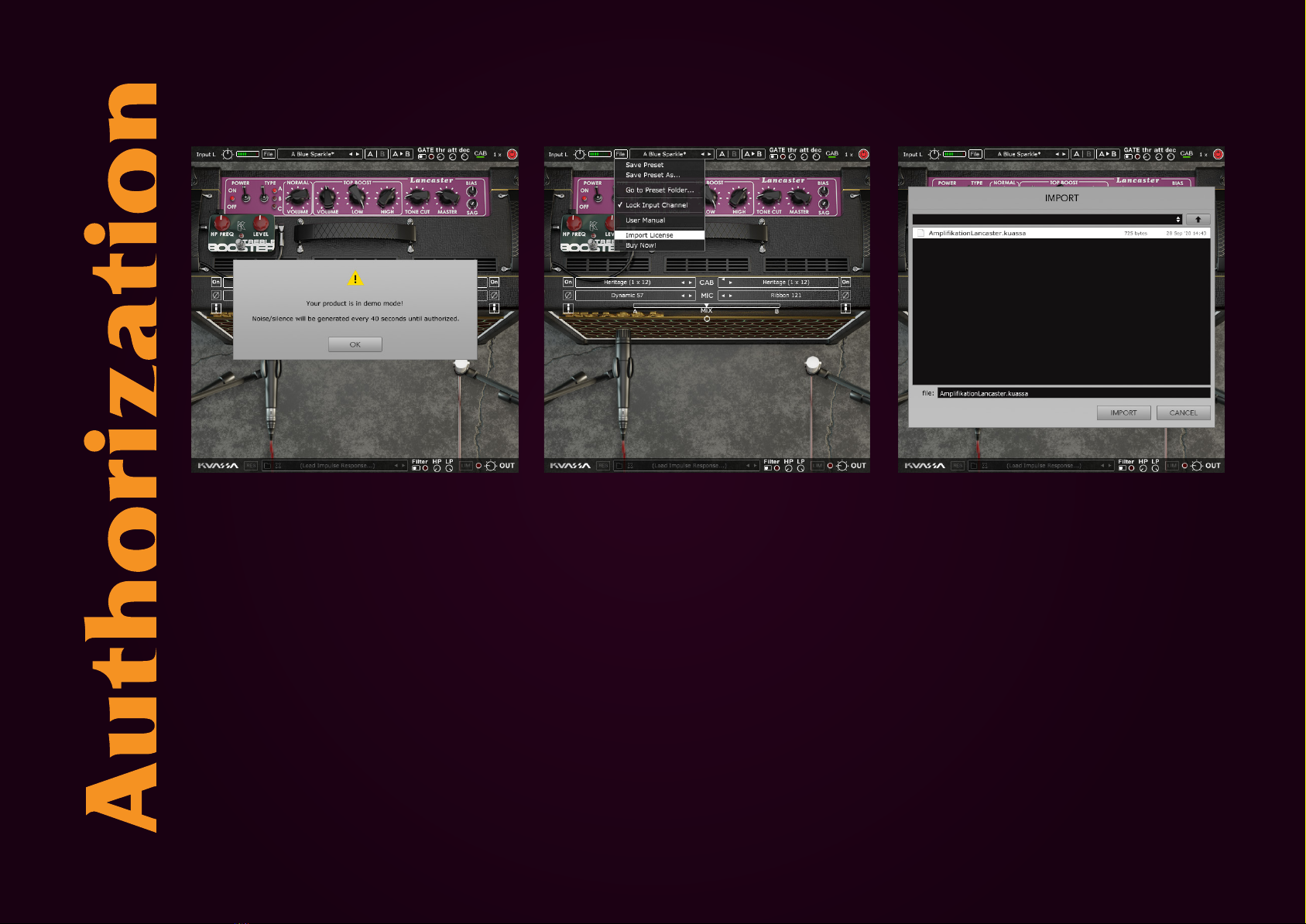Screen dimensions: 1306x924
Task: Click the OUT level knob in the left screenshot
Action: pos(490,466)
